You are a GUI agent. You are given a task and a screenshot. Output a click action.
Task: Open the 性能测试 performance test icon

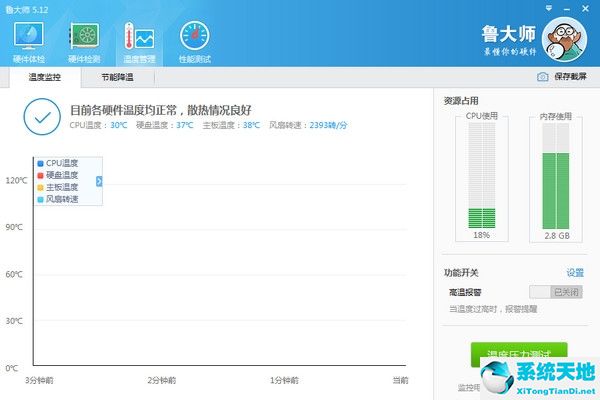[x=195, y=42]
